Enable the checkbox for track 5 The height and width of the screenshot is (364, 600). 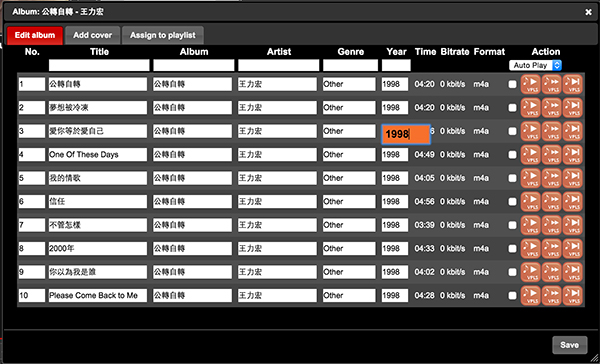(x=512, y=178)
